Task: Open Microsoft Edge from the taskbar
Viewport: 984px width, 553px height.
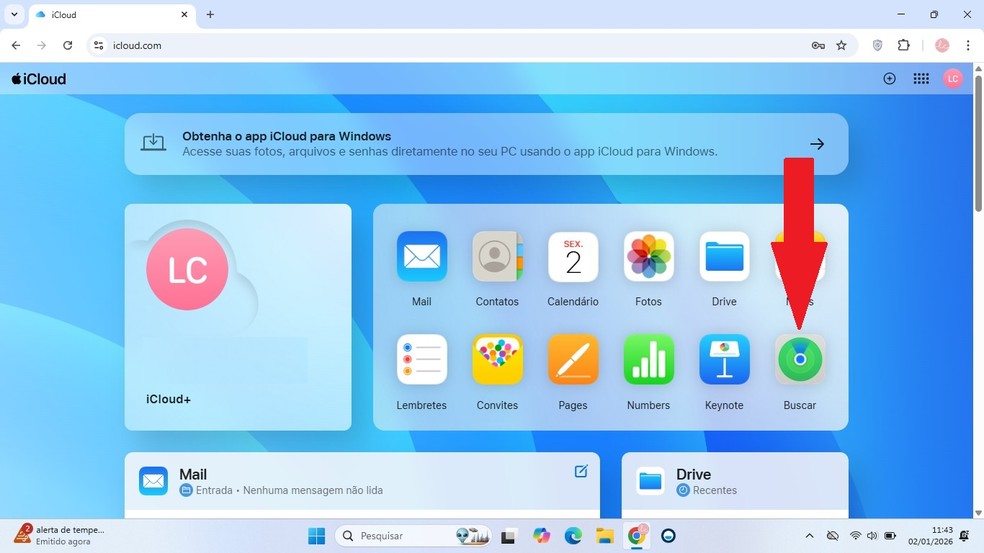Action: coord(572,535)
